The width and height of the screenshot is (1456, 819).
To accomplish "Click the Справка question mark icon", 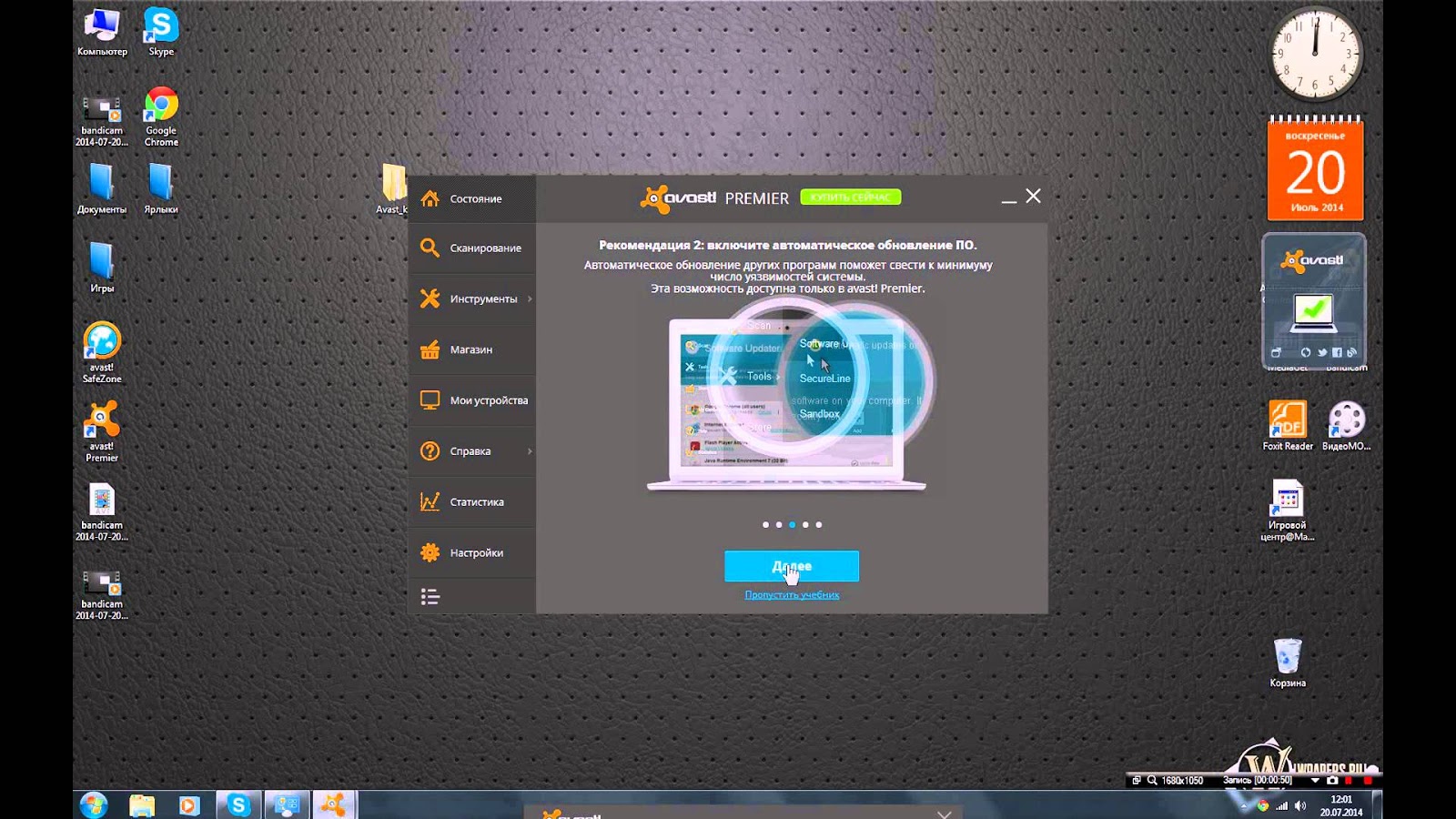I will point(430,451).
